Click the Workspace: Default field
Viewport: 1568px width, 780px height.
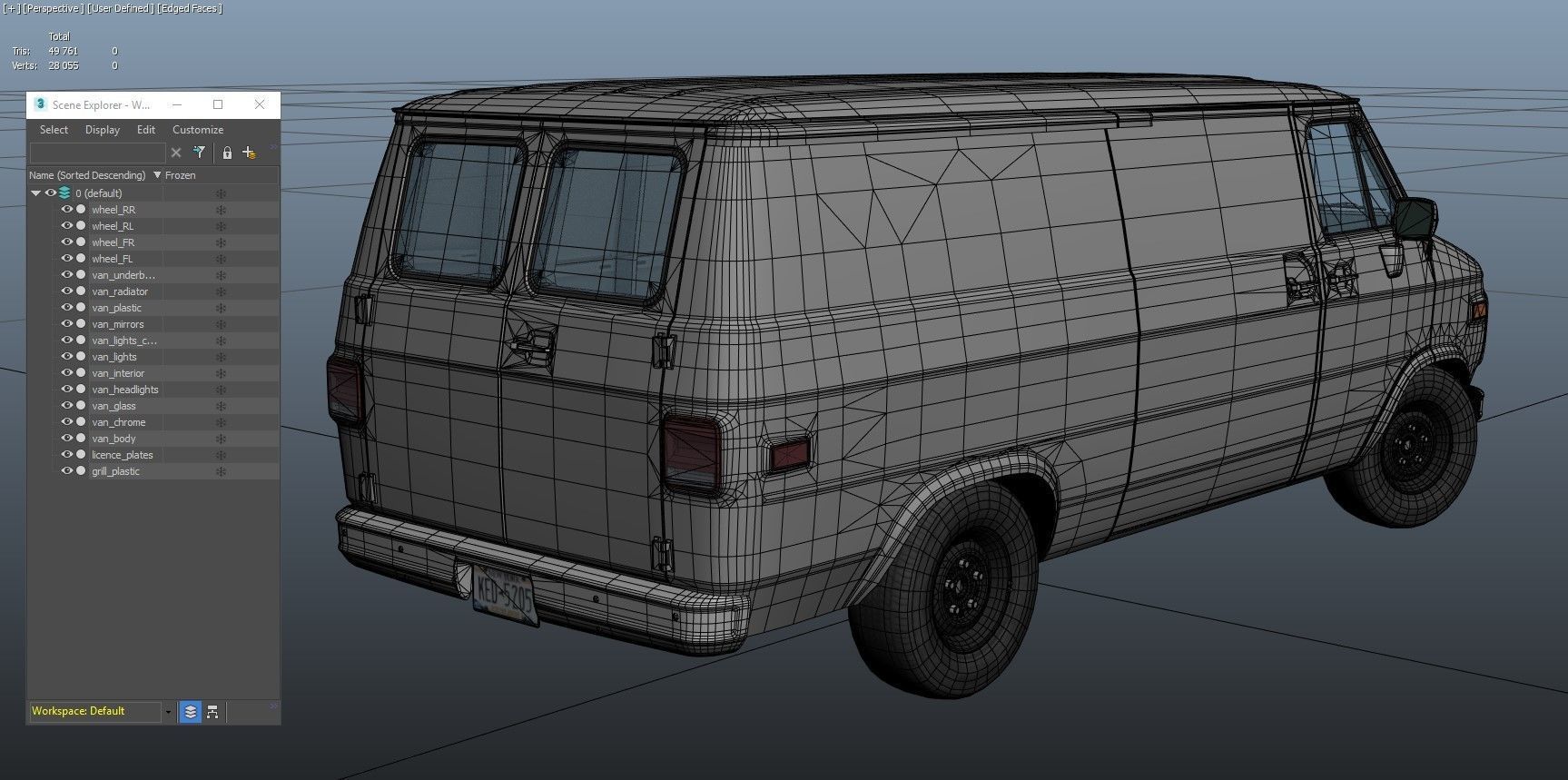95,711
